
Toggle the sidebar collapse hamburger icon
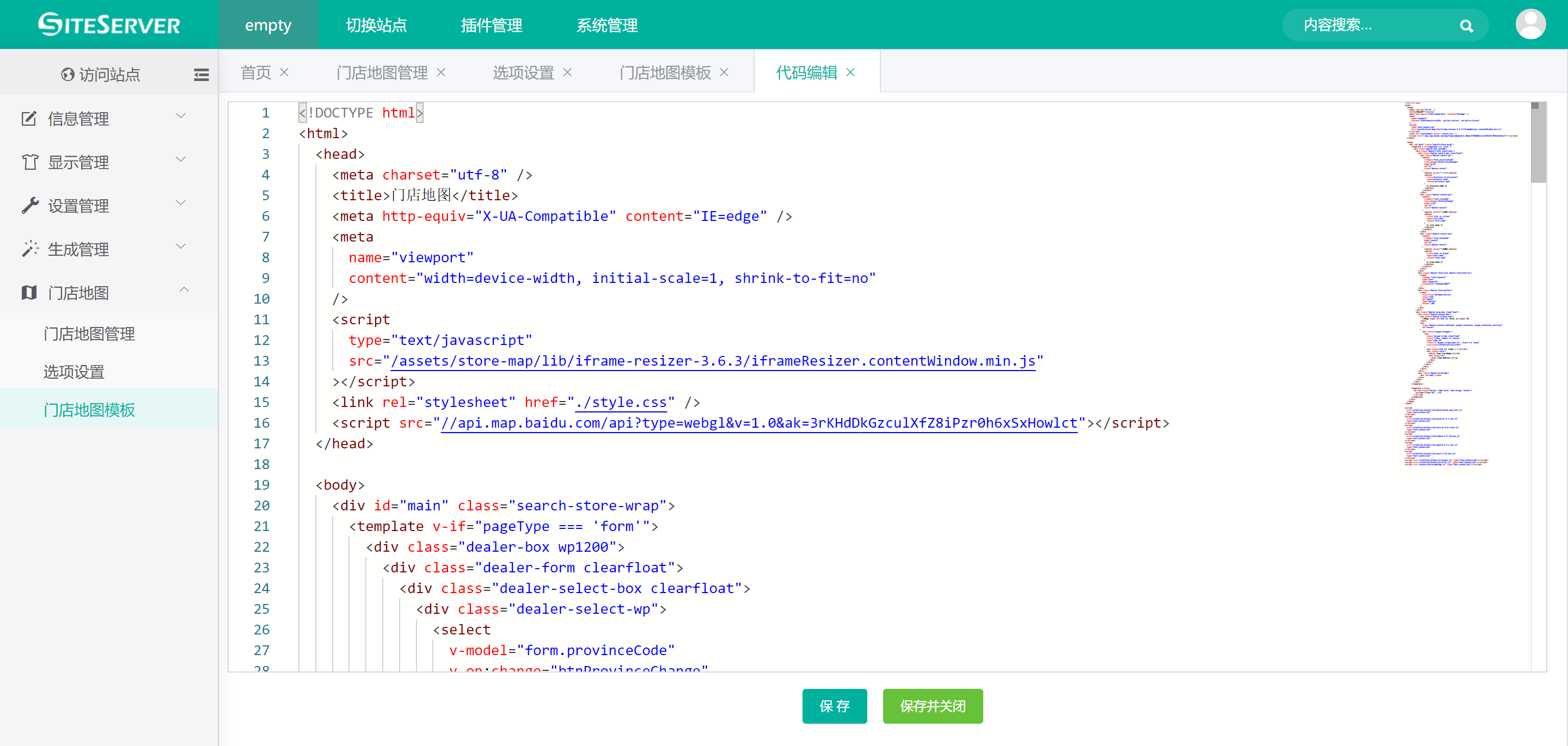click(x=201, y=75)
